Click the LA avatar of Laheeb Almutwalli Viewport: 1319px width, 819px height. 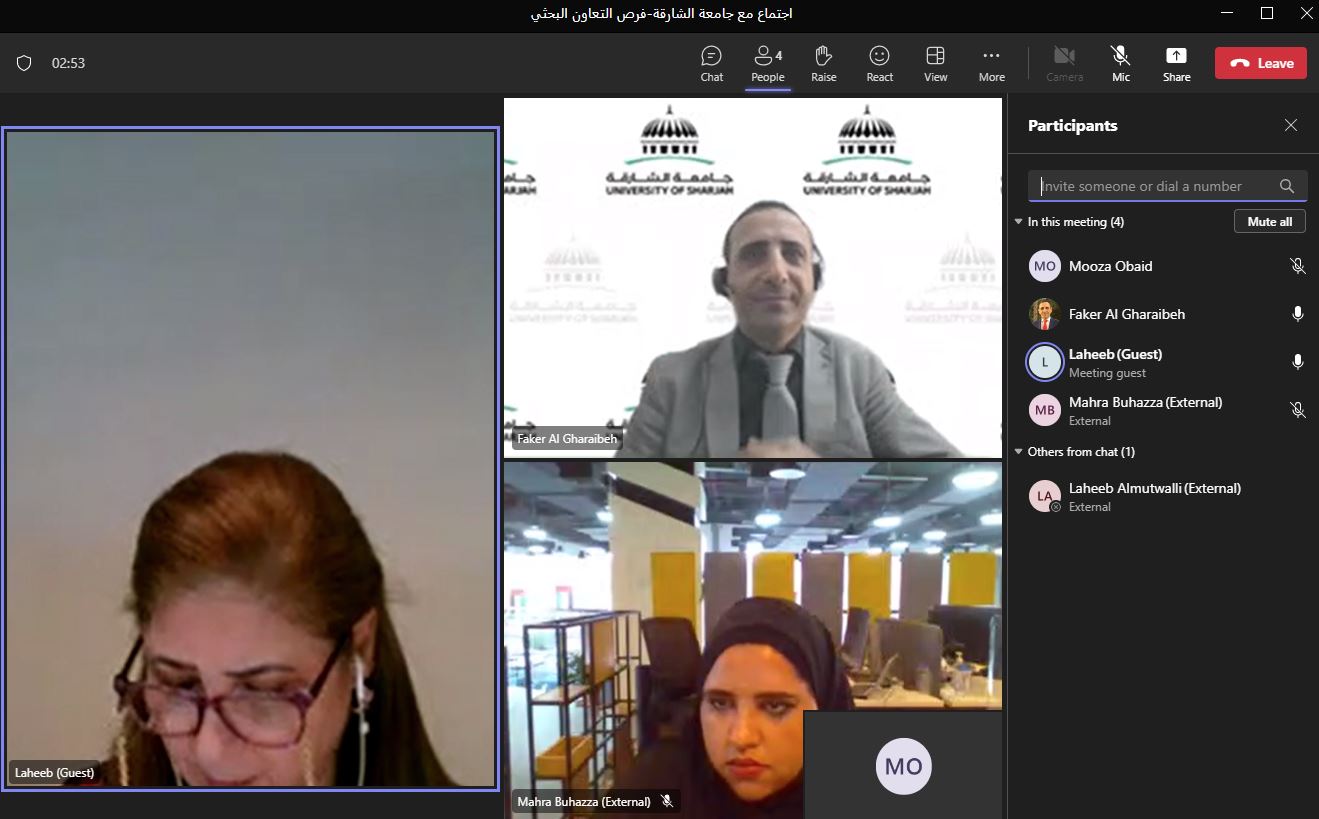[1045, 496]
